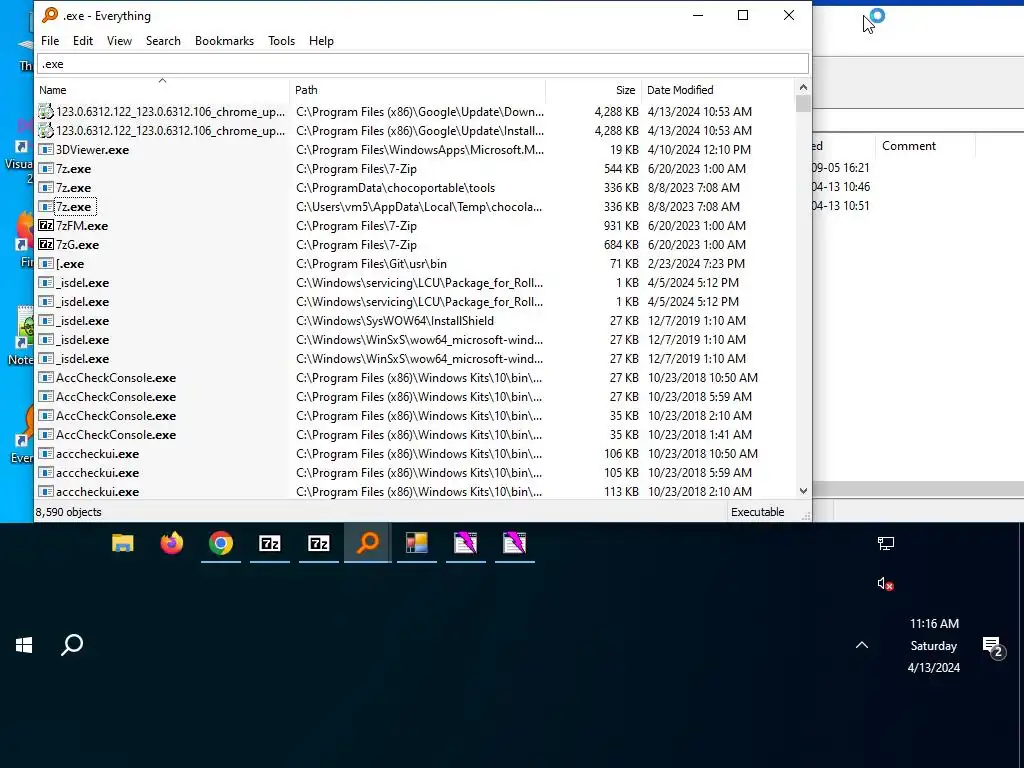
Task: Open the Edit menu
Action: pyautogui.click(x=83, y=40)
